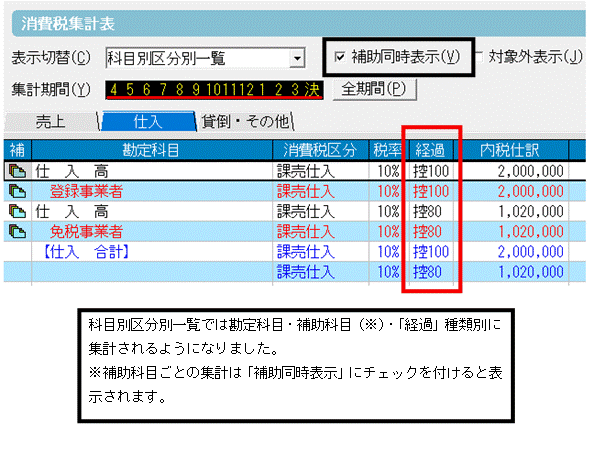605x457 pixels.
Task: Click the 内税仕訳 column header
Action: pos(510,150)
